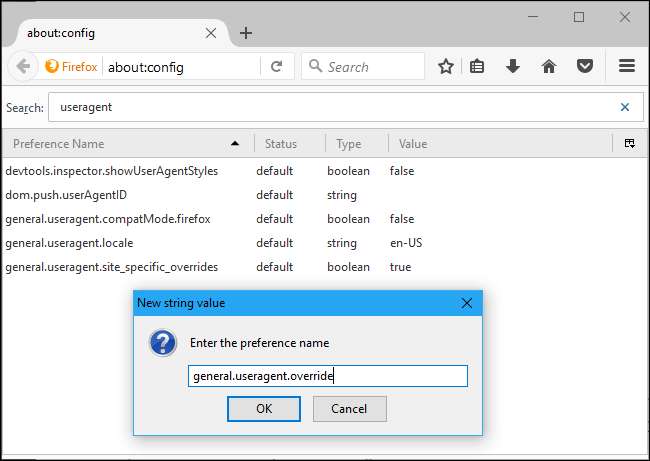The width and height of the screenshot is (650, 461).
Task: Go to the Home page icon
Action: (x=548, y=67)
